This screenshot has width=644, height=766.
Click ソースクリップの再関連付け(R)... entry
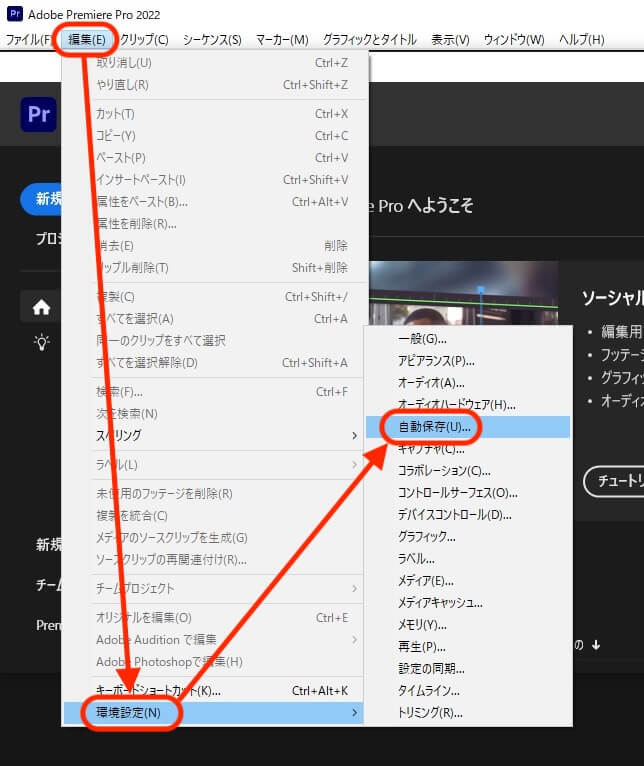click(214, 559)
